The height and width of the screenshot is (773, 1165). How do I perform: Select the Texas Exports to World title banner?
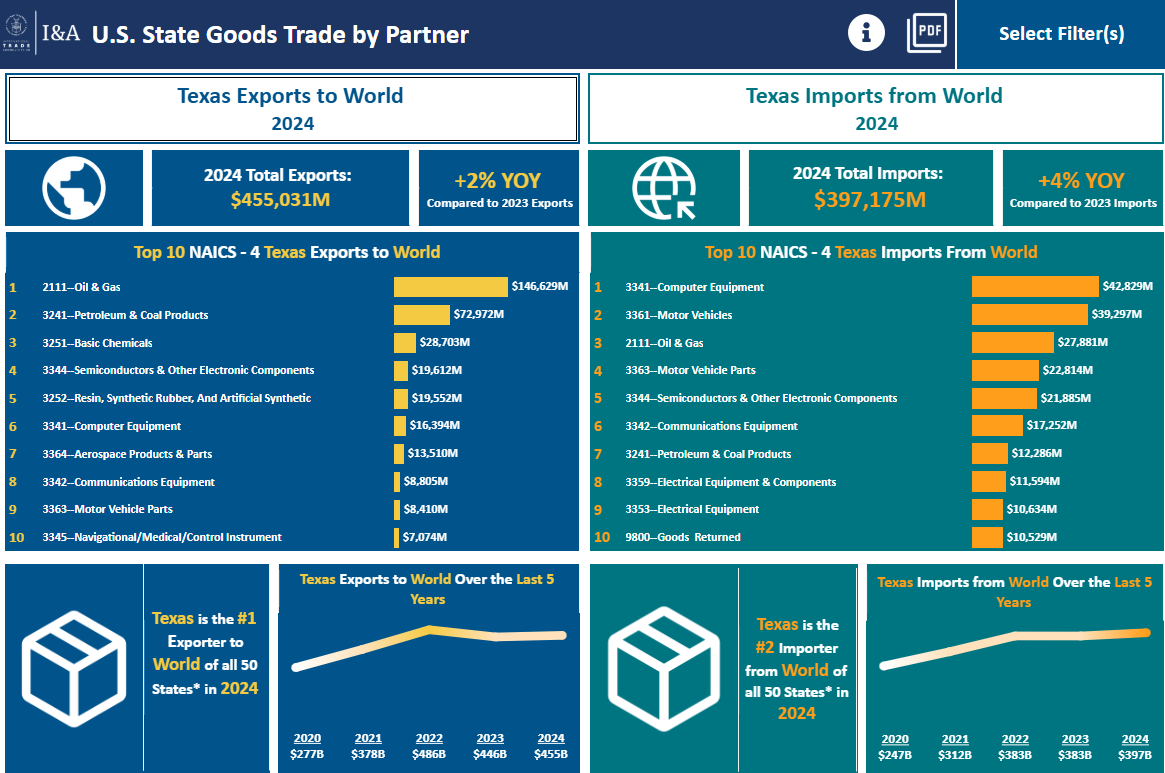tap(291, 108)
